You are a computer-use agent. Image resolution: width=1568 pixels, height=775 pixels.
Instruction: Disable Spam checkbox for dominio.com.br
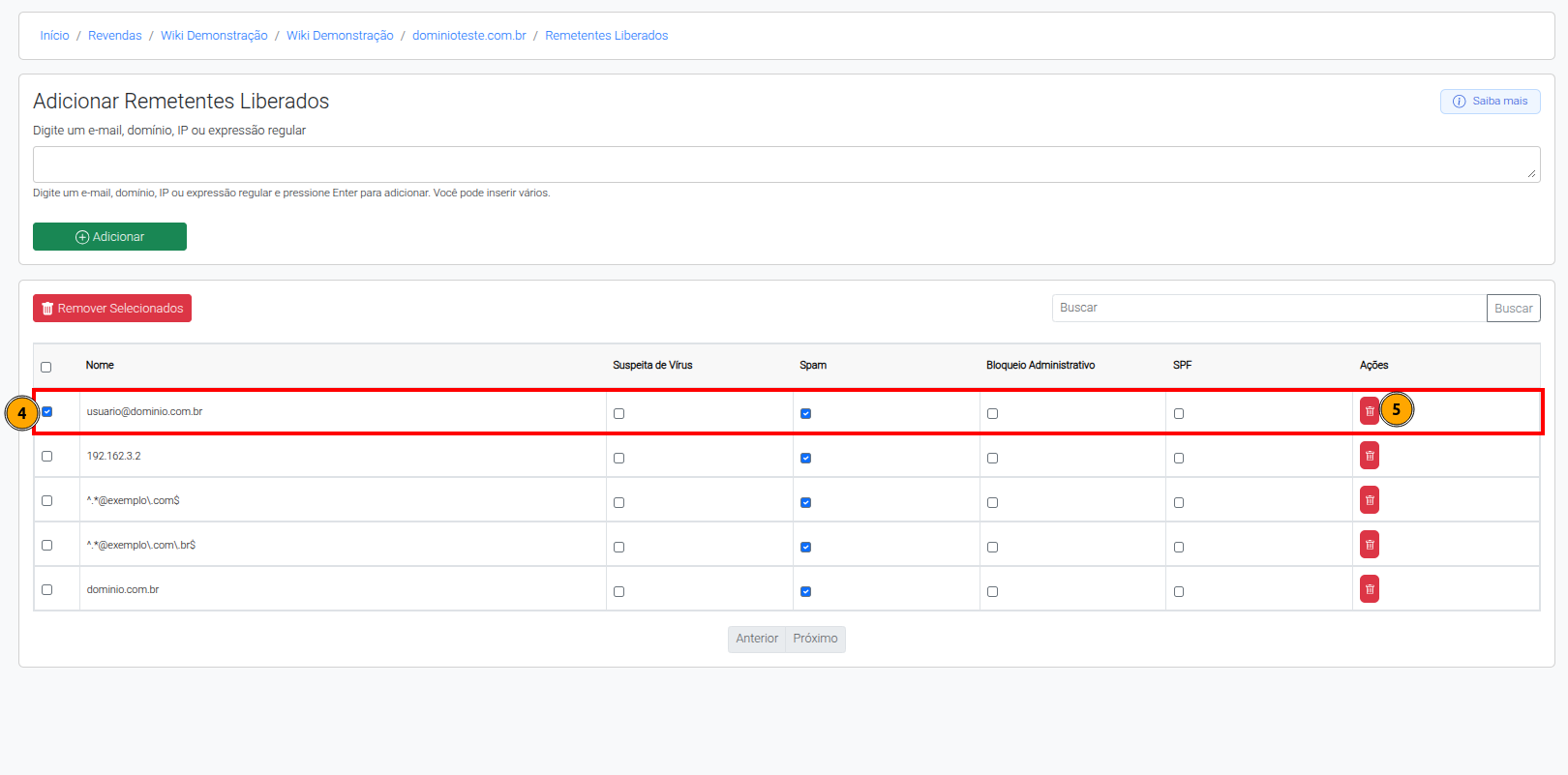pos(805,591)
